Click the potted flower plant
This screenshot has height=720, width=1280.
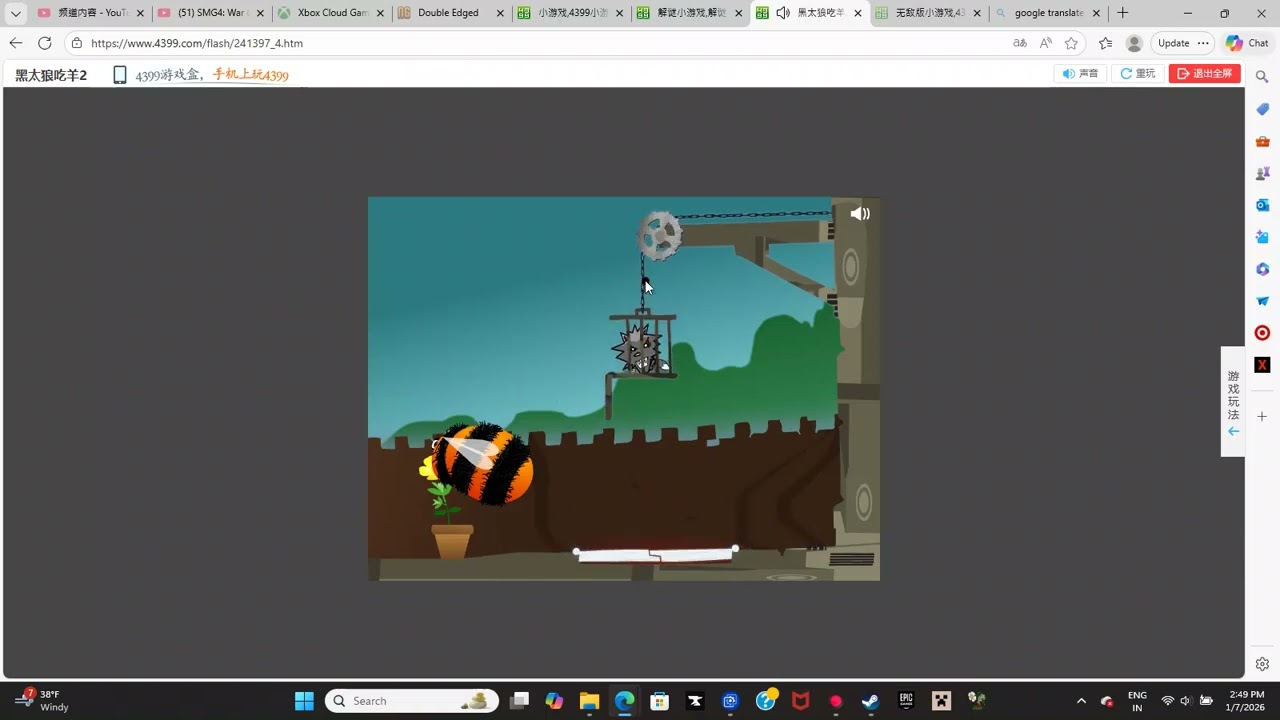pos(449,518)
